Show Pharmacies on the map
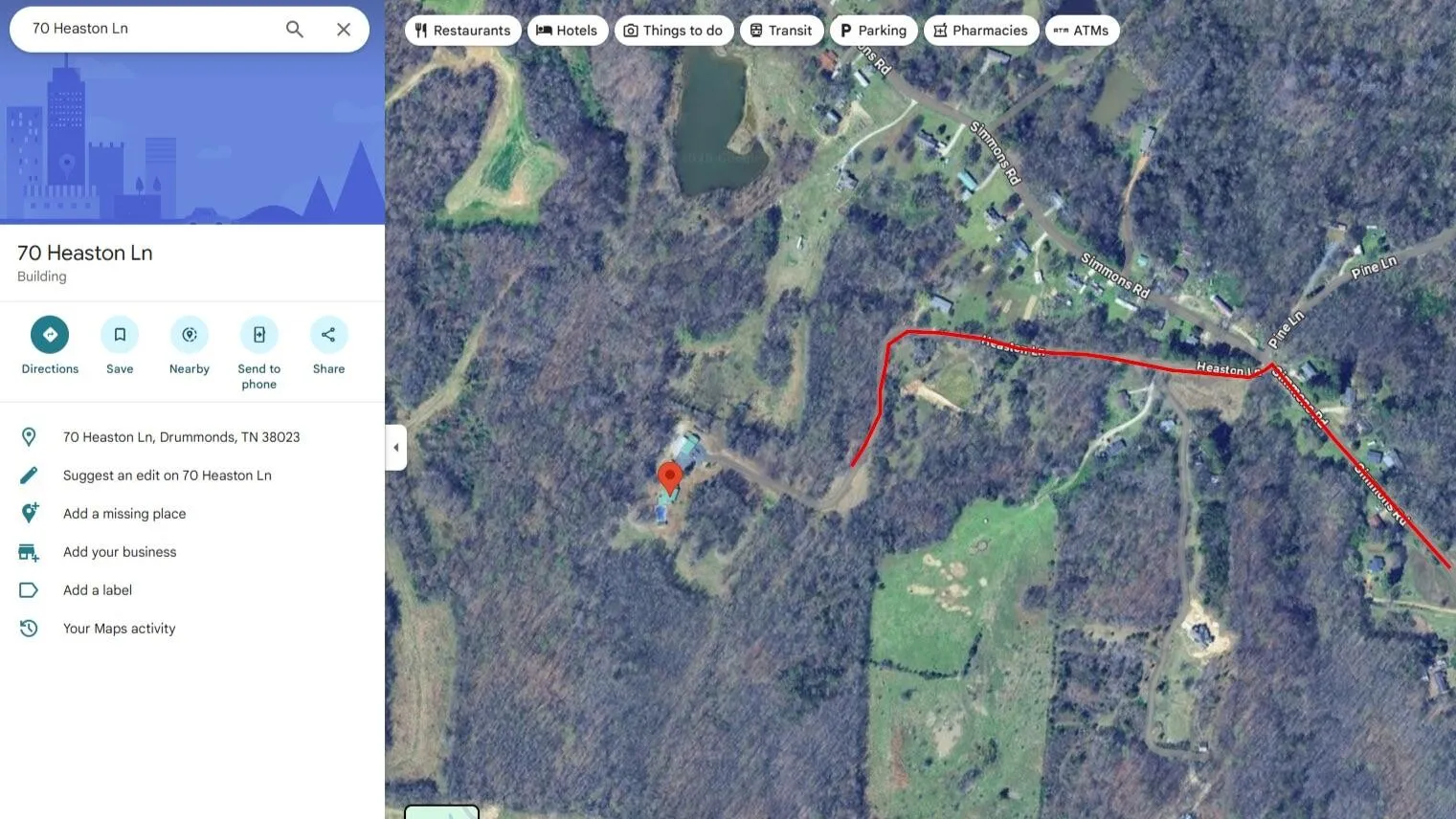Viewport: 1456px width, 819px height. (981, 31)
